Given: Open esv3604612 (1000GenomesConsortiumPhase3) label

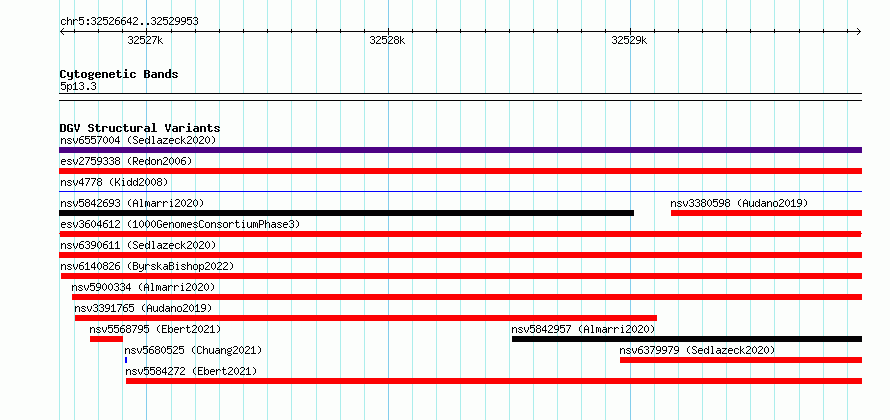Looking at the screenshot, I should click(180, 224).
